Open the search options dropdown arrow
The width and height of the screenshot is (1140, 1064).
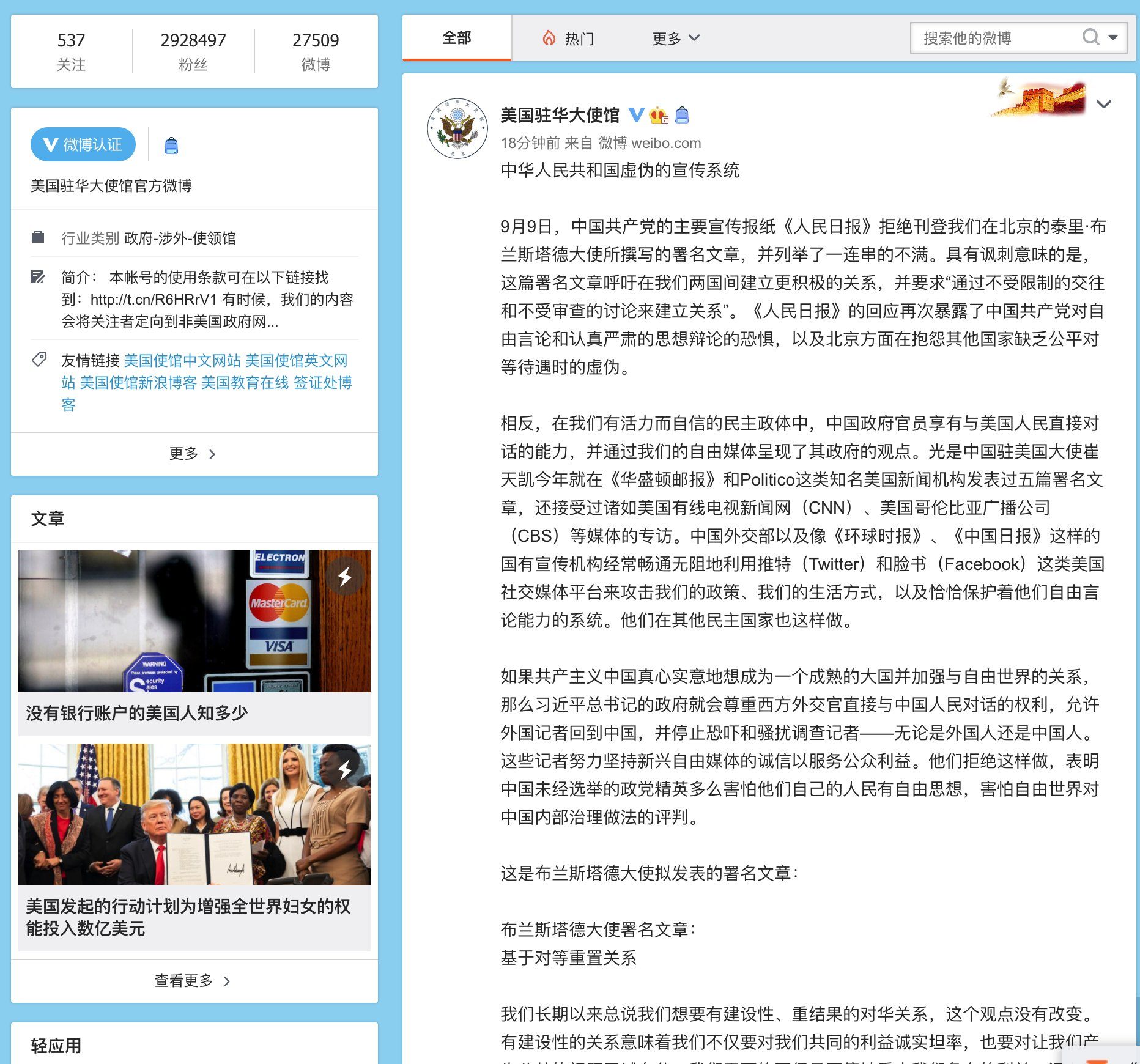[1113, 38]
